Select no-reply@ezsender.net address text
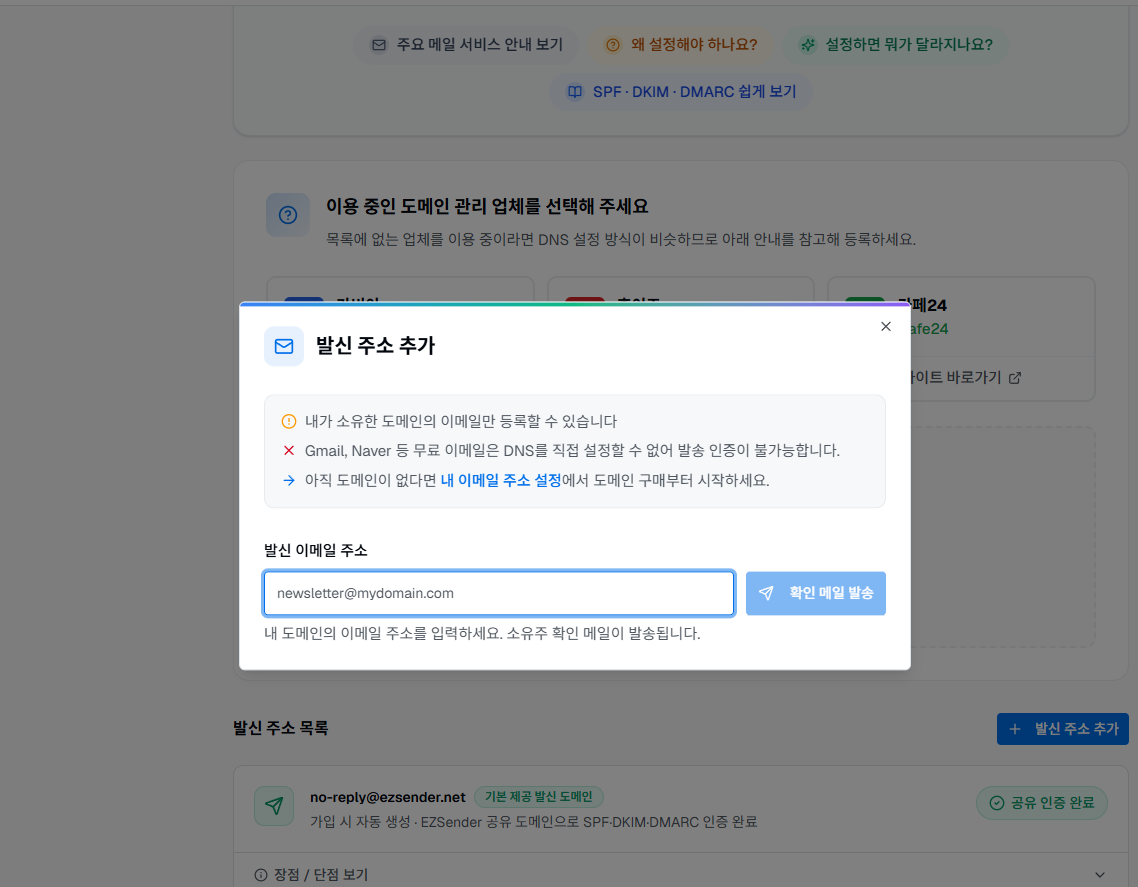The image size is (1138, 887). (x=388, y=797)
